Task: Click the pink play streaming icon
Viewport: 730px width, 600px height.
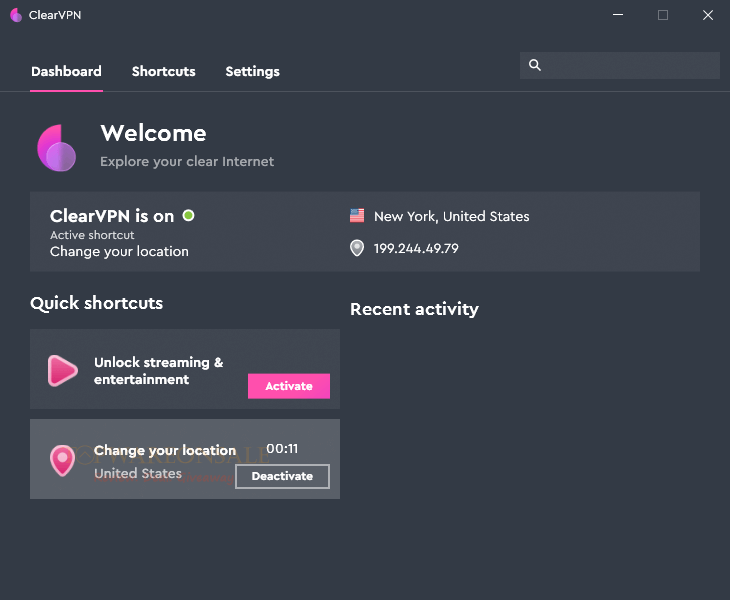Action: [x=62, y=371]
